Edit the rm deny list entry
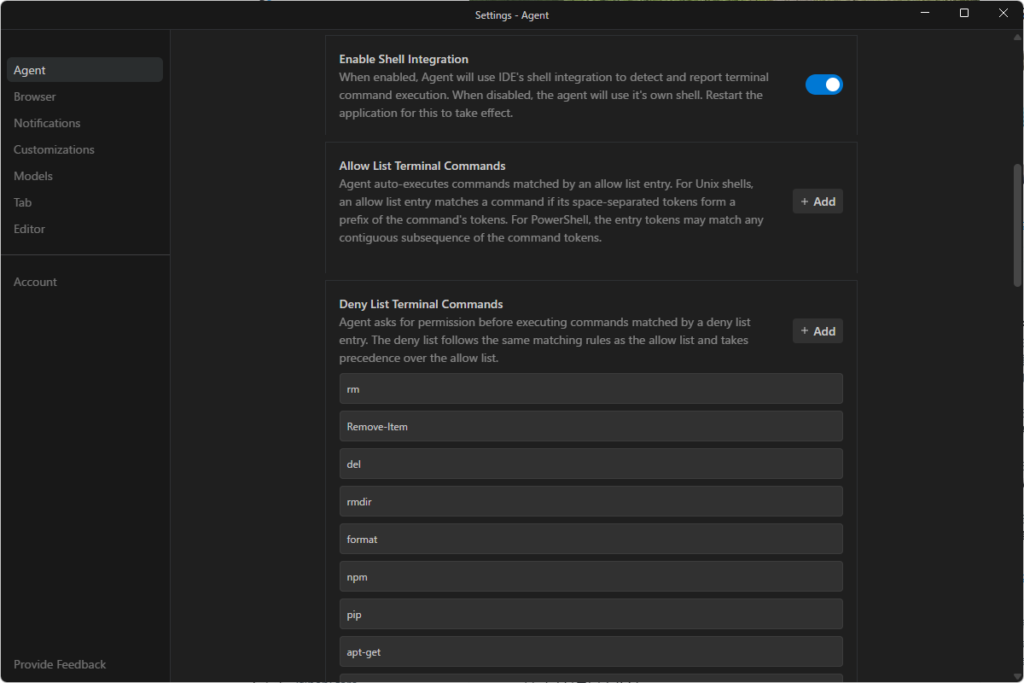Viewport: 1024px width, 683px height. point(590,389)
